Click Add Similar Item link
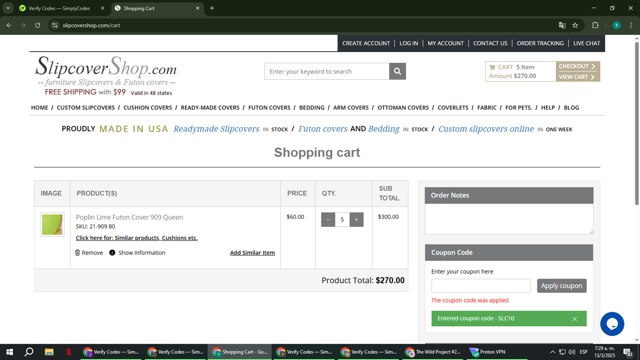This screenshot has width=640, height=360. point(252,253)
